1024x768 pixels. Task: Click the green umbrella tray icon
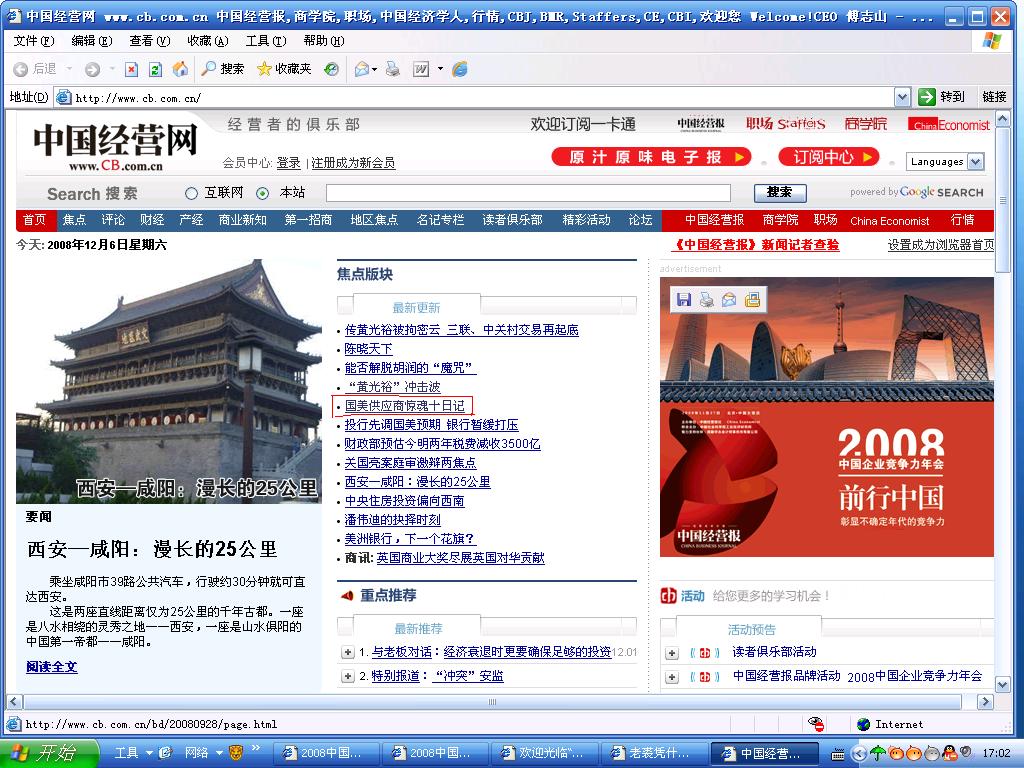coord(878,754)
